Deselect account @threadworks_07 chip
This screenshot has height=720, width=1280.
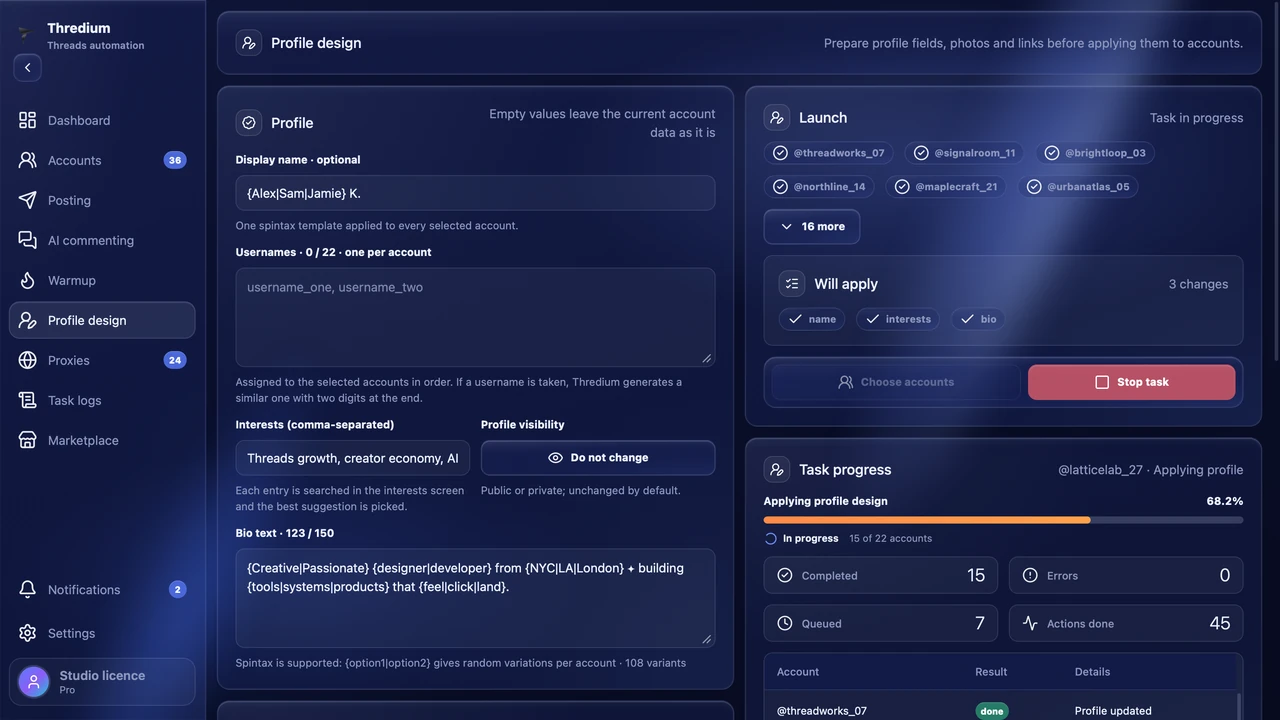click(829, 153)
